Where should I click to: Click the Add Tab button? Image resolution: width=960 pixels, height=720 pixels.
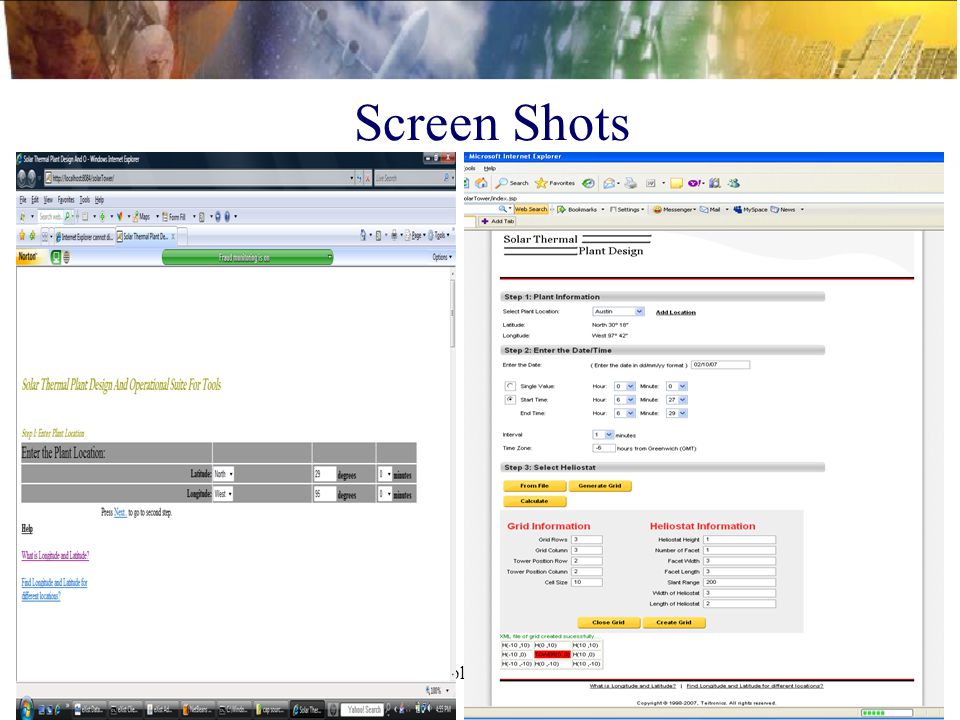[497, 221]
